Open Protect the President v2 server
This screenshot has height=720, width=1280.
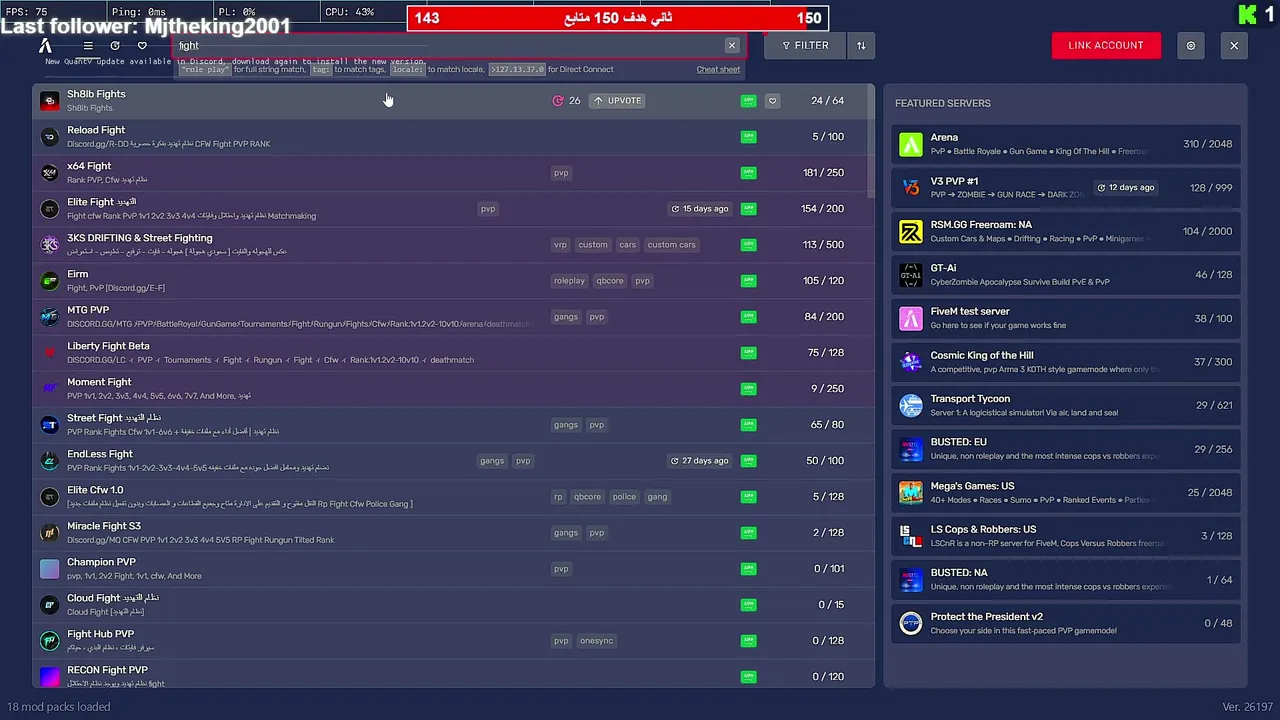(x=1066, y=623)
